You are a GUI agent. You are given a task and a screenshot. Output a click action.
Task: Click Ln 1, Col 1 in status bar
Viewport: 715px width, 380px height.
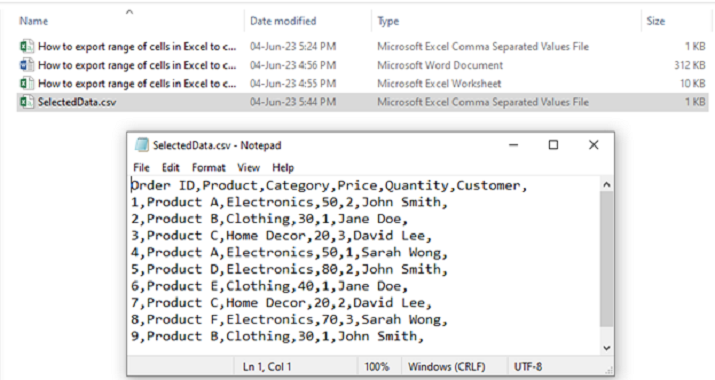tap(267, 367)
